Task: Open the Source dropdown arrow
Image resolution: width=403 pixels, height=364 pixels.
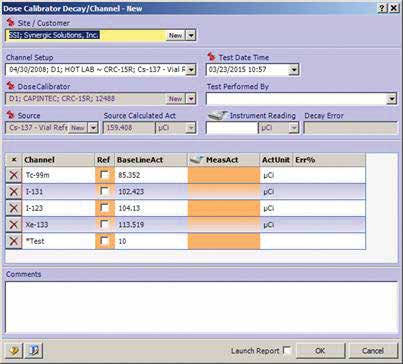Action: coord(93,128)
